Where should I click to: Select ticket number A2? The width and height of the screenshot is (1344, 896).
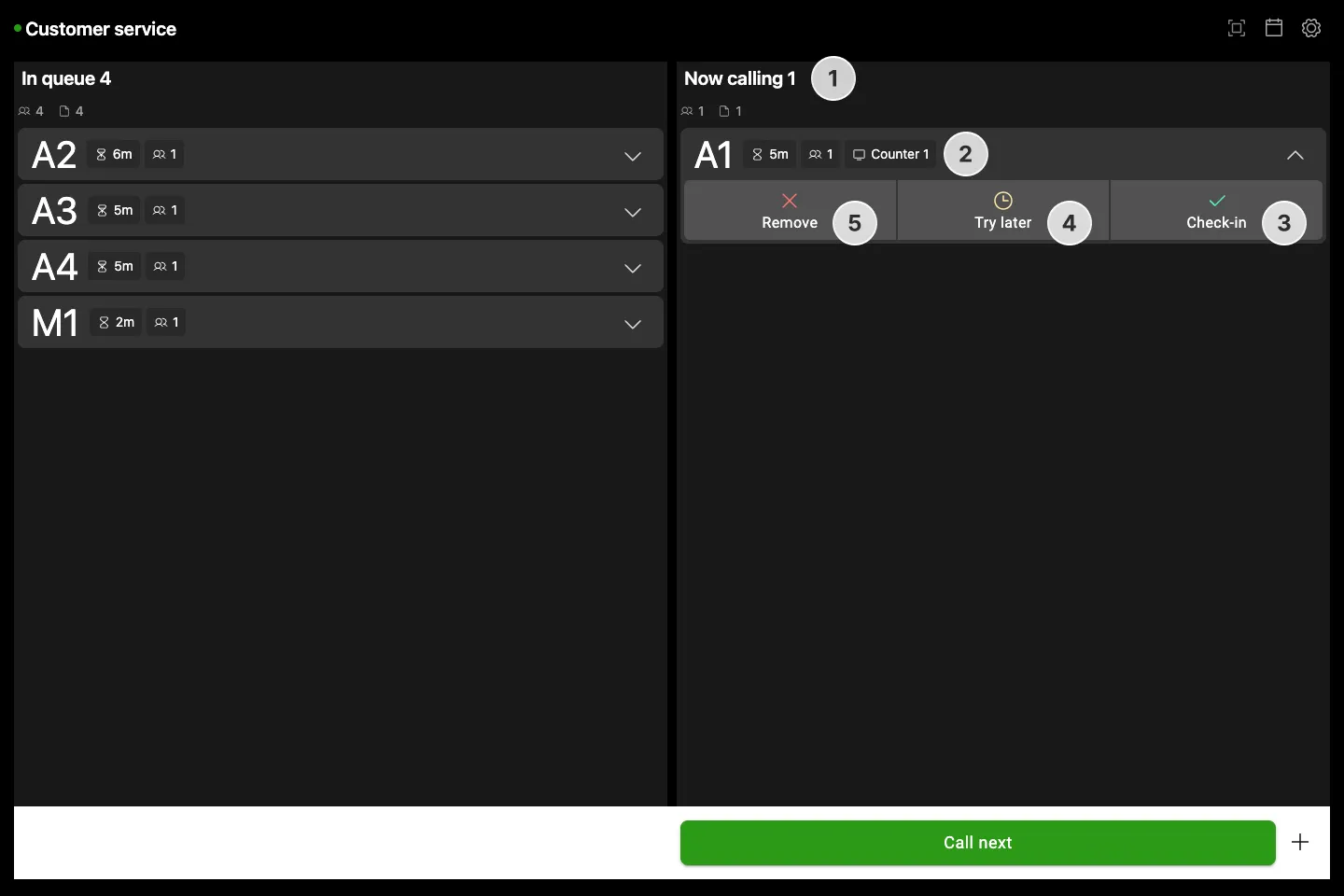[x=54, y=155]
